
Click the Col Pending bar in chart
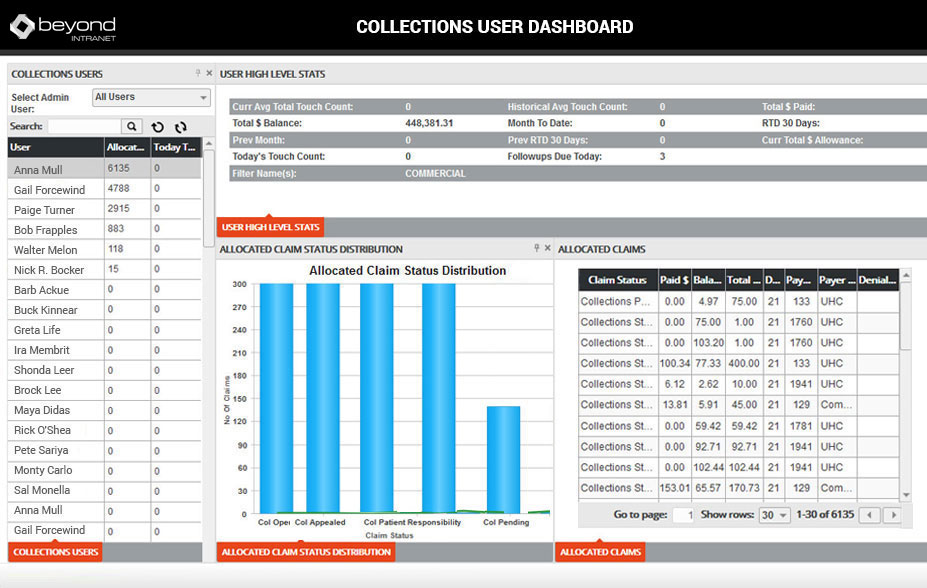click(x=504, y=458)
